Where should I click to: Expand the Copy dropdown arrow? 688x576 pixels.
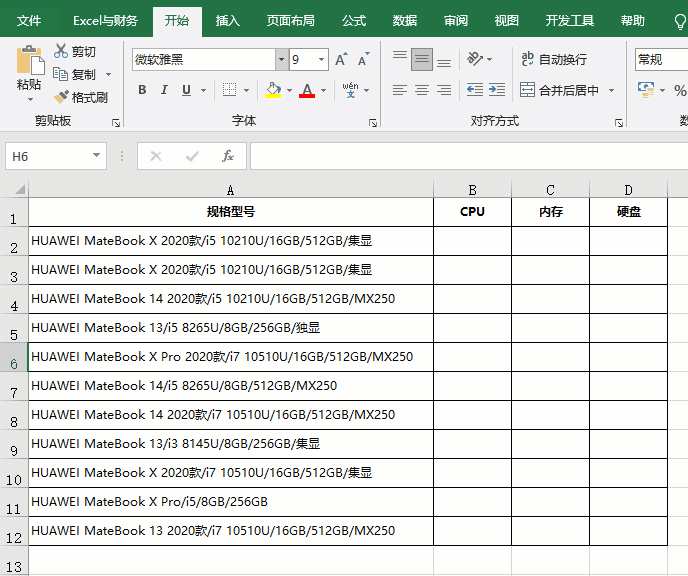click(x=108, y=75)
